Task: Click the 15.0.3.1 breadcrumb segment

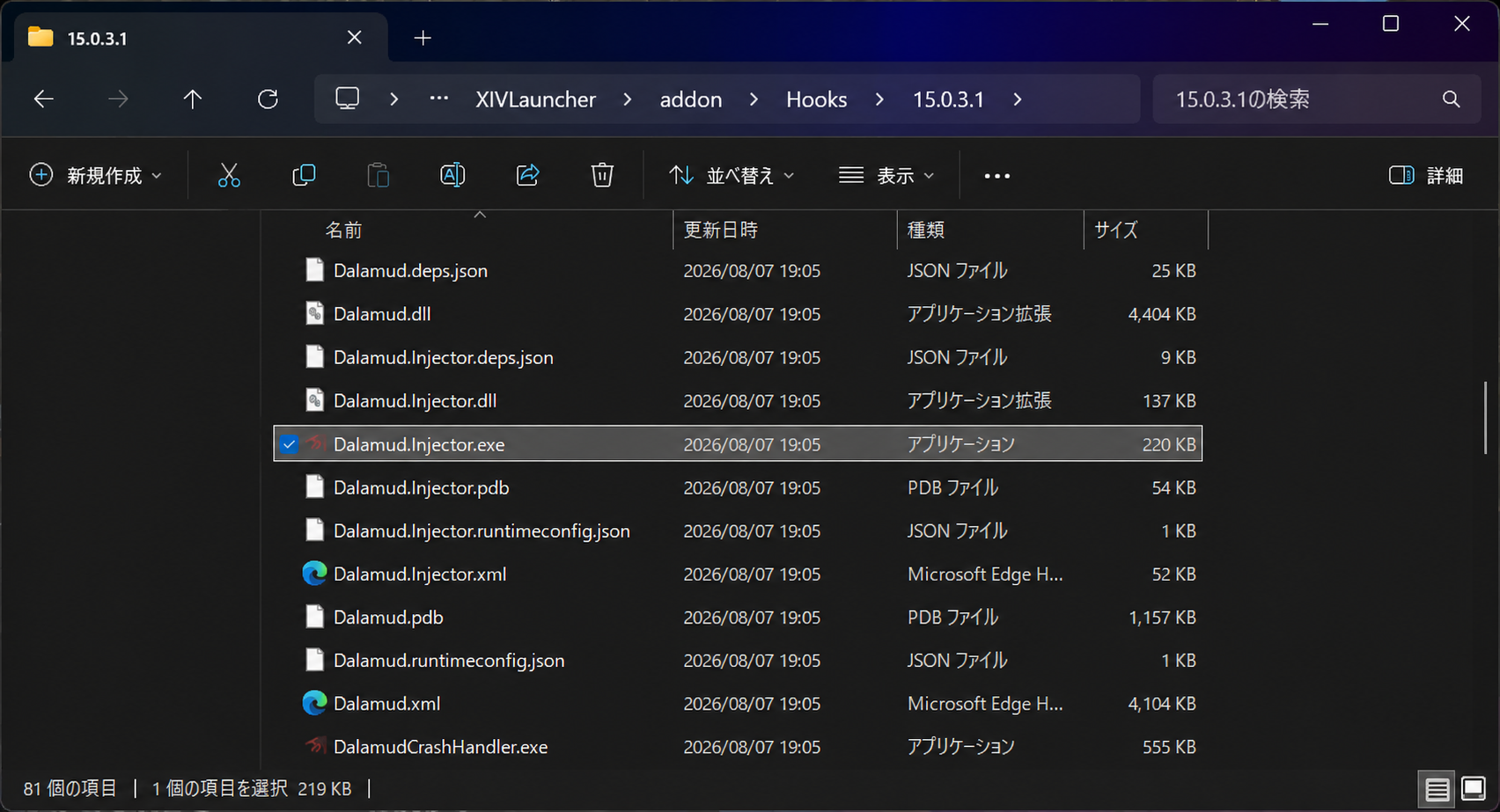Action: click(948, 99)
